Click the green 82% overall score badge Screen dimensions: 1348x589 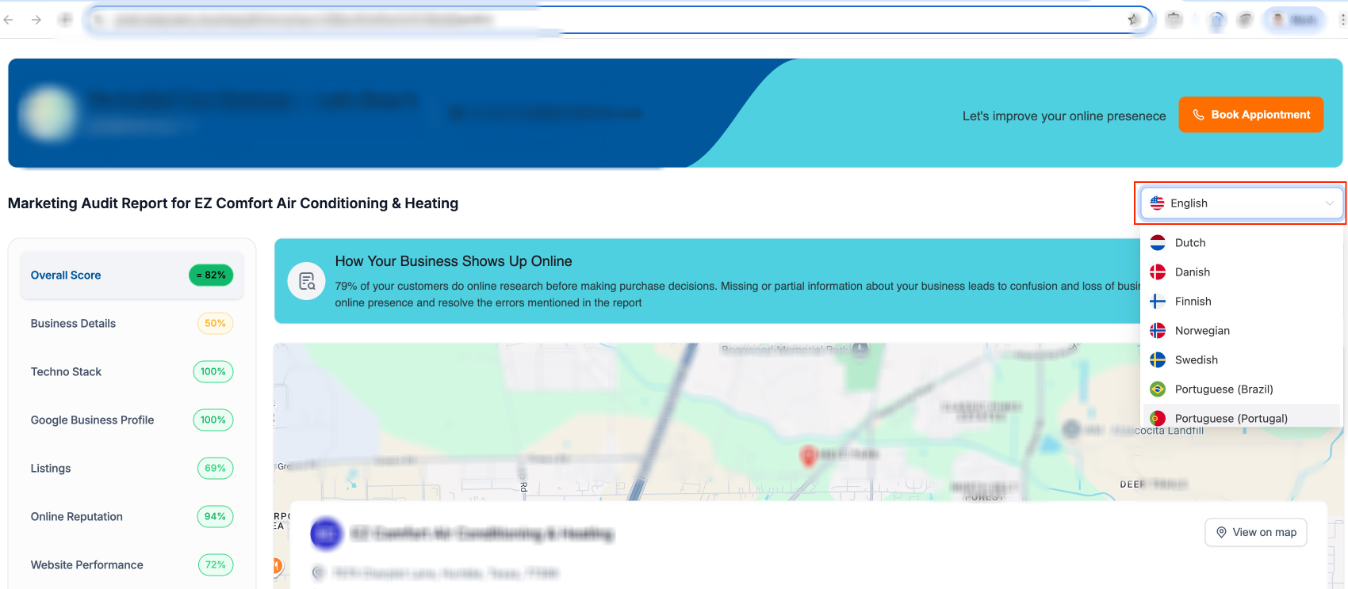211,275
